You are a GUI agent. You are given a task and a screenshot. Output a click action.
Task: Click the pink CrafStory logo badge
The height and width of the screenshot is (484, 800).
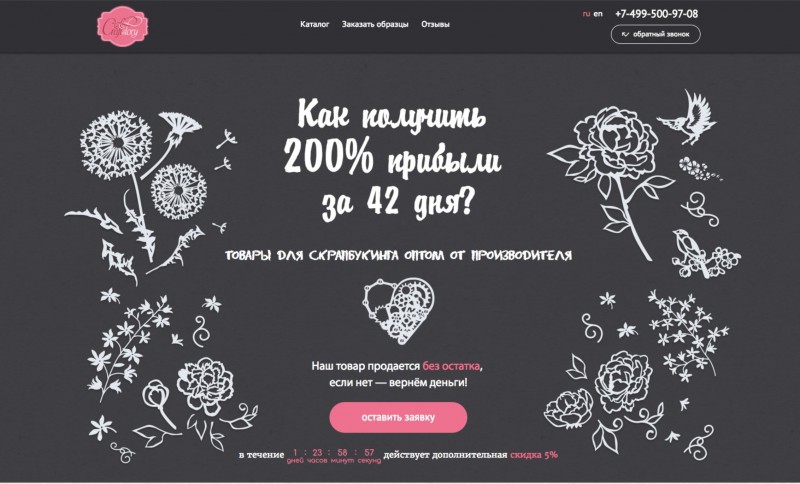pos(122,26)
